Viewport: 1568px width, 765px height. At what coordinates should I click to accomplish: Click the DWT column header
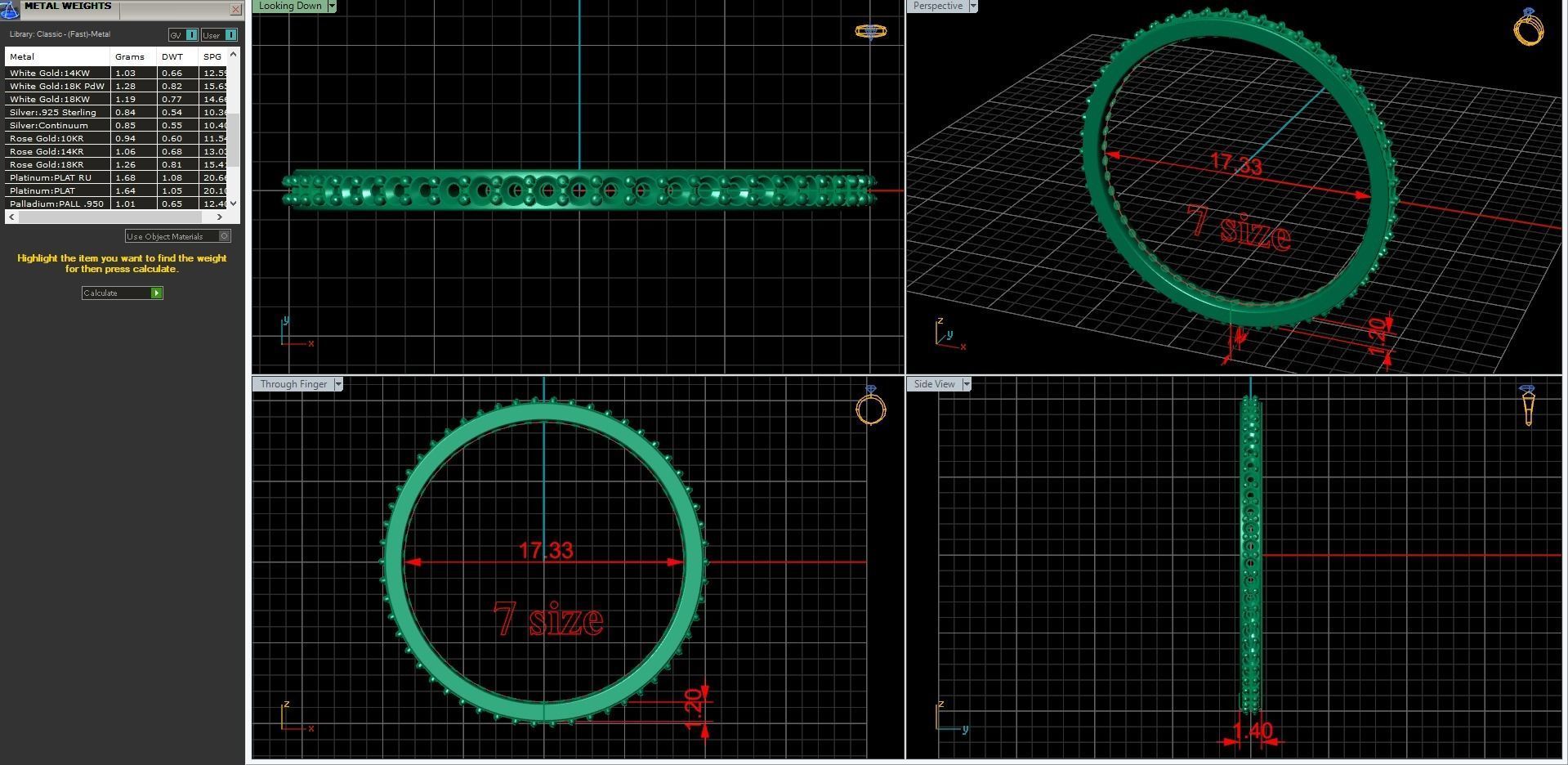tap(177, 56)
